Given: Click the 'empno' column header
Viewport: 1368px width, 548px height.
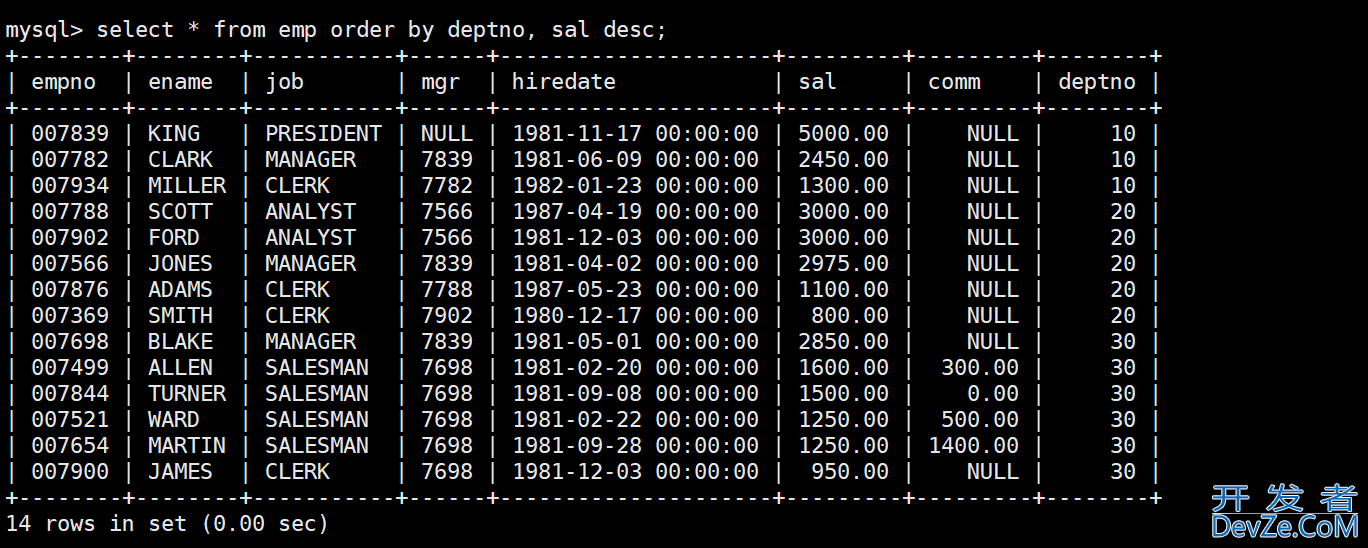Looking at the screenshot, I should coord(64,82).
